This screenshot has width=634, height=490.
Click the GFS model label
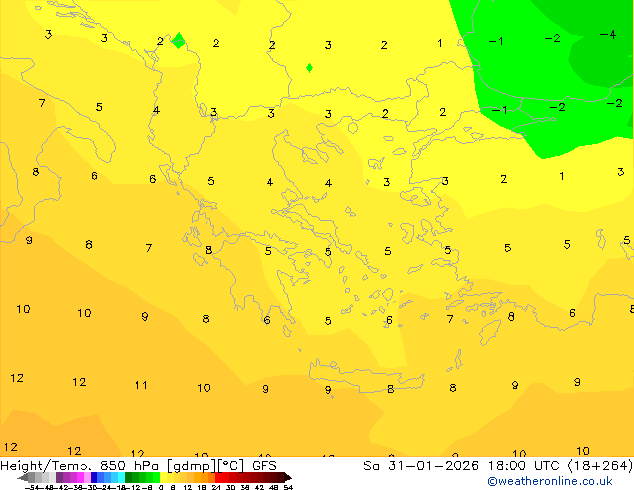coord(264,466)
